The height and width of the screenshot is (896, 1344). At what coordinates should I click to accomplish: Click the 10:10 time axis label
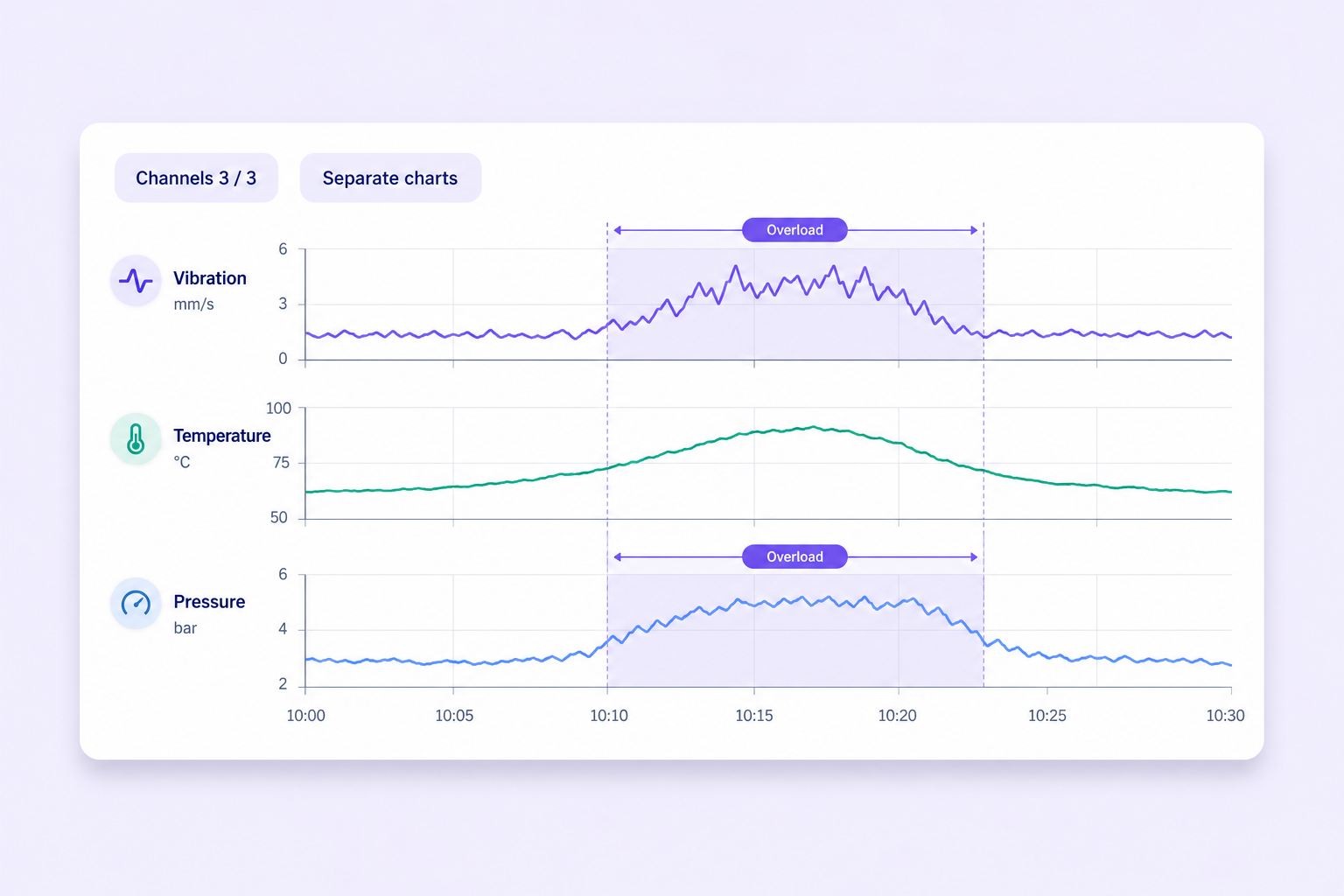click(609, 716)
